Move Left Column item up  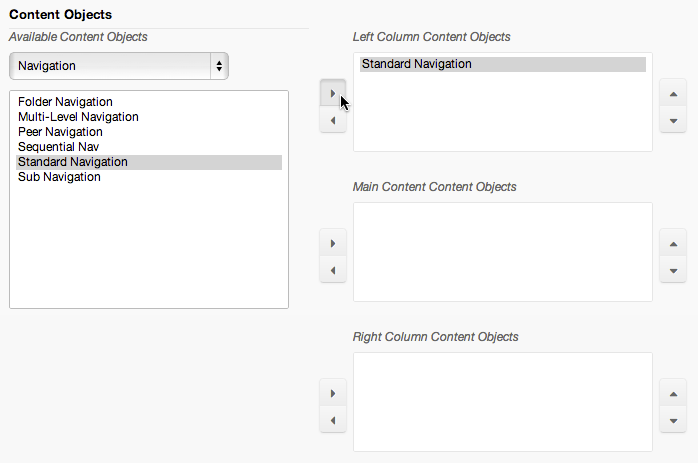[673, 93]
